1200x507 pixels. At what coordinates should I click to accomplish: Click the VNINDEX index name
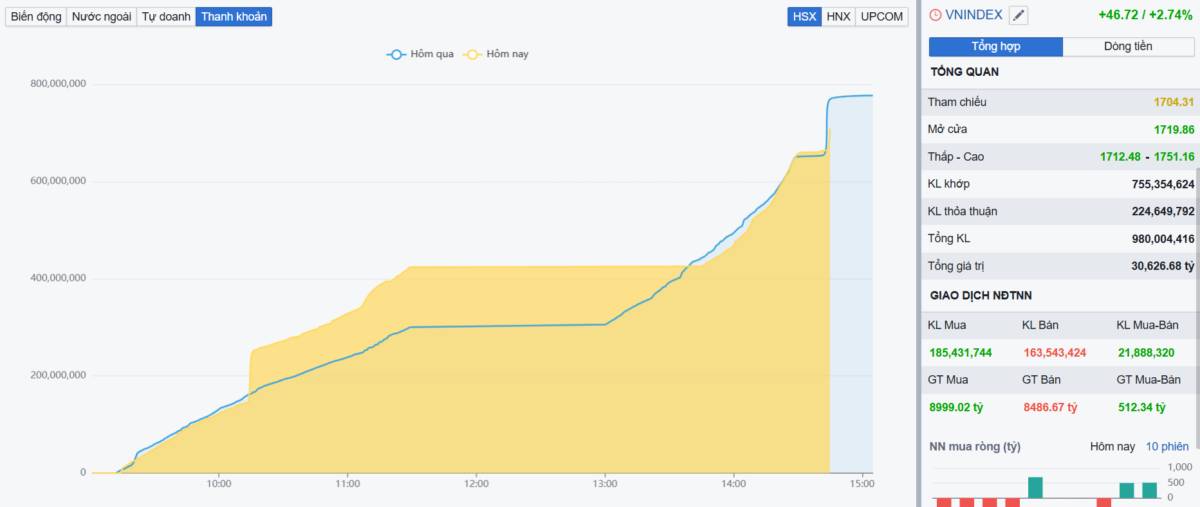click(x=973, y=15)
